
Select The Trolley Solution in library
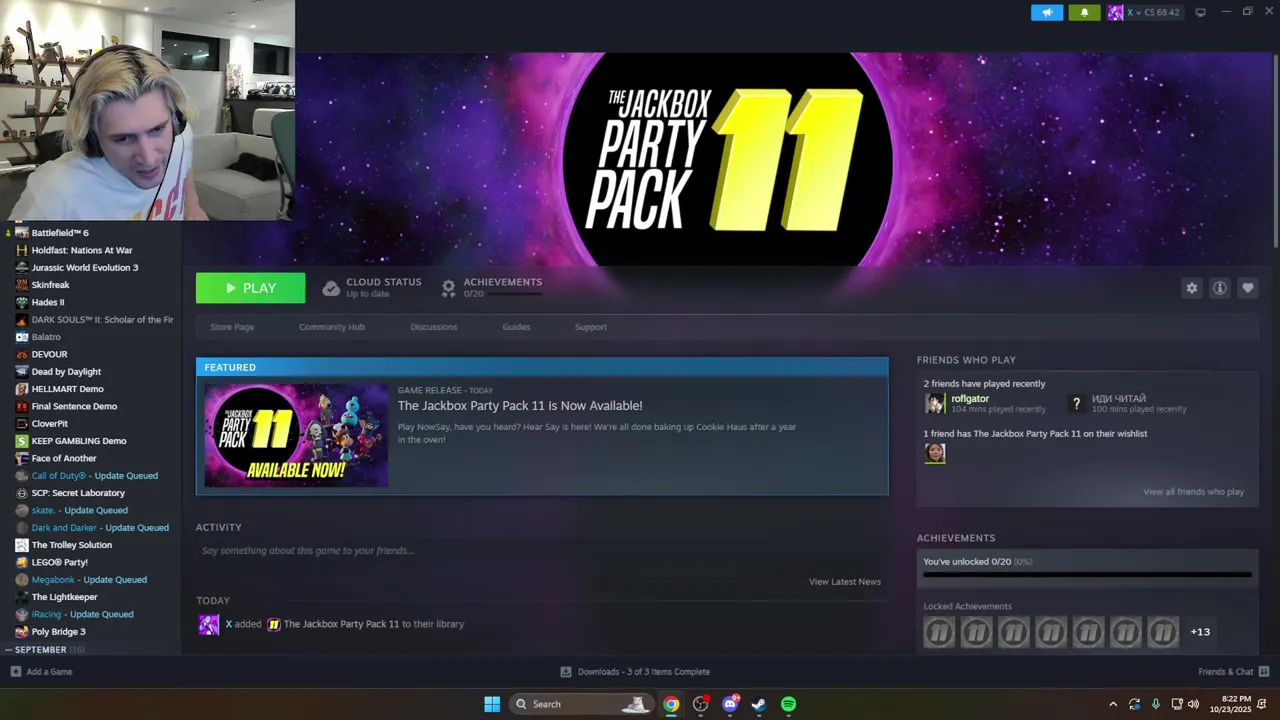pos(72,545)
